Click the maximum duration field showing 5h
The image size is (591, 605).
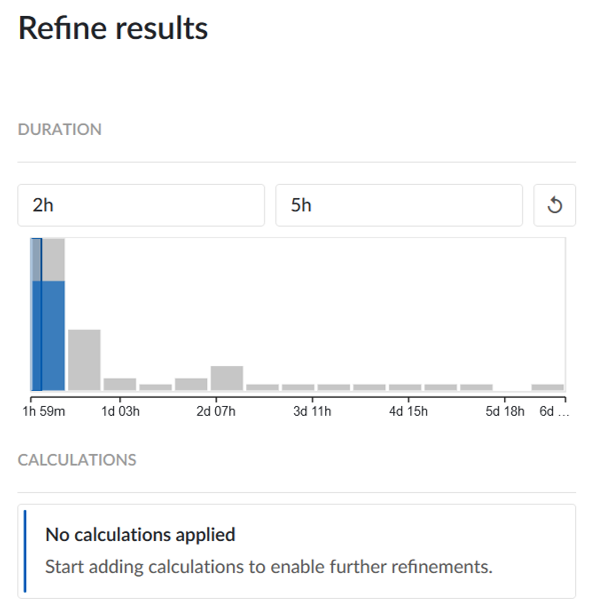tap(399, 205)
